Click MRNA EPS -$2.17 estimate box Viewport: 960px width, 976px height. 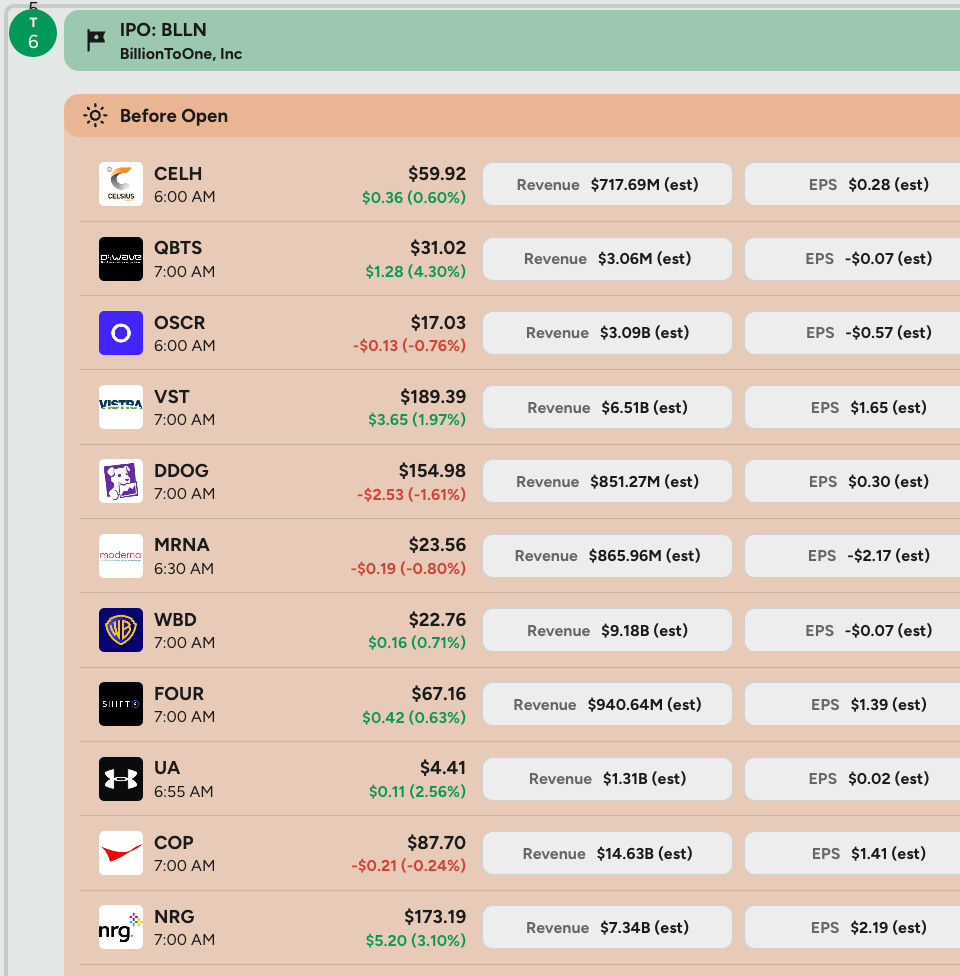pos(852,556)
